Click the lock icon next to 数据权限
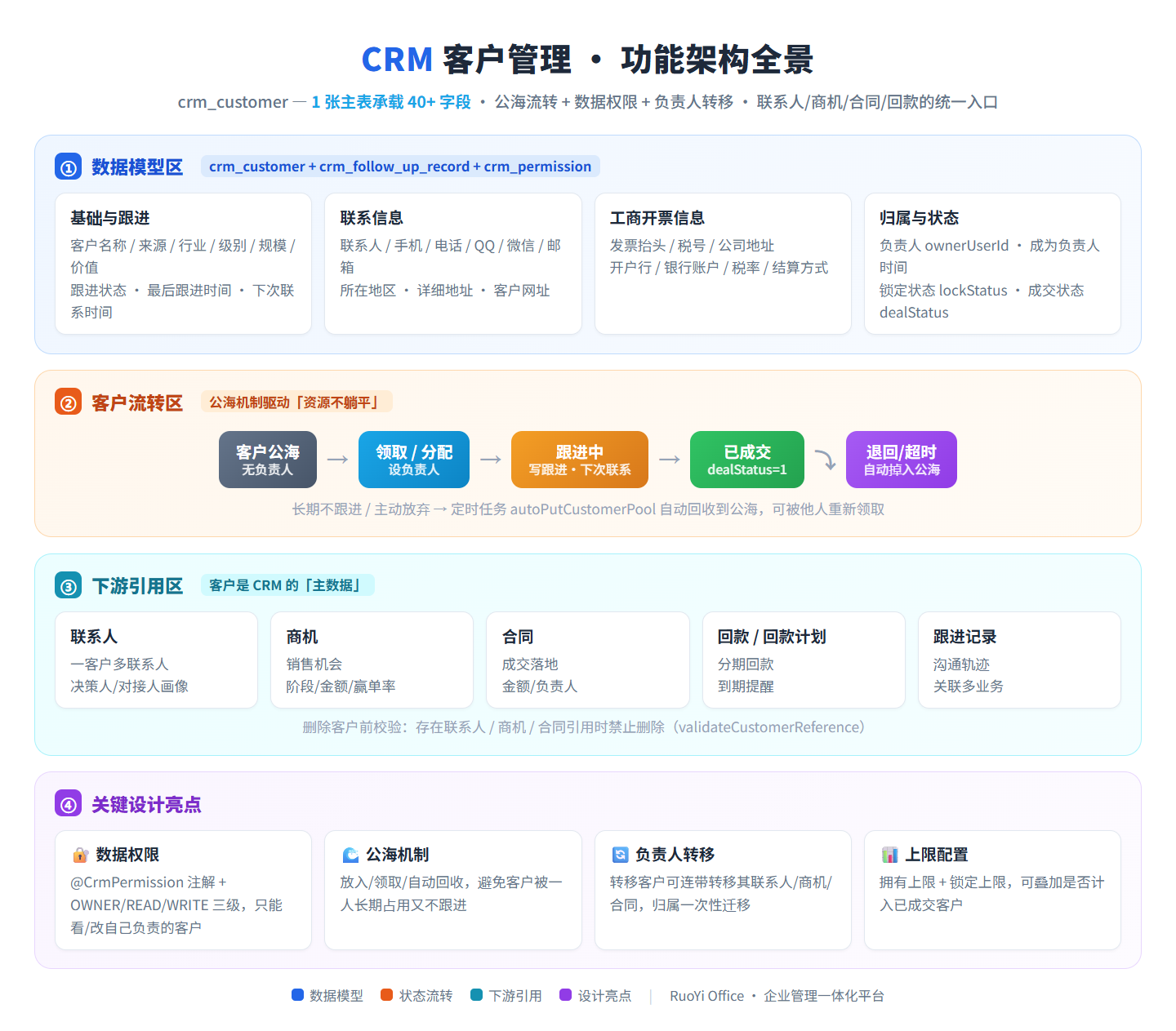The width and height of the screenshot is (1176, 1031). pos(80,855)
